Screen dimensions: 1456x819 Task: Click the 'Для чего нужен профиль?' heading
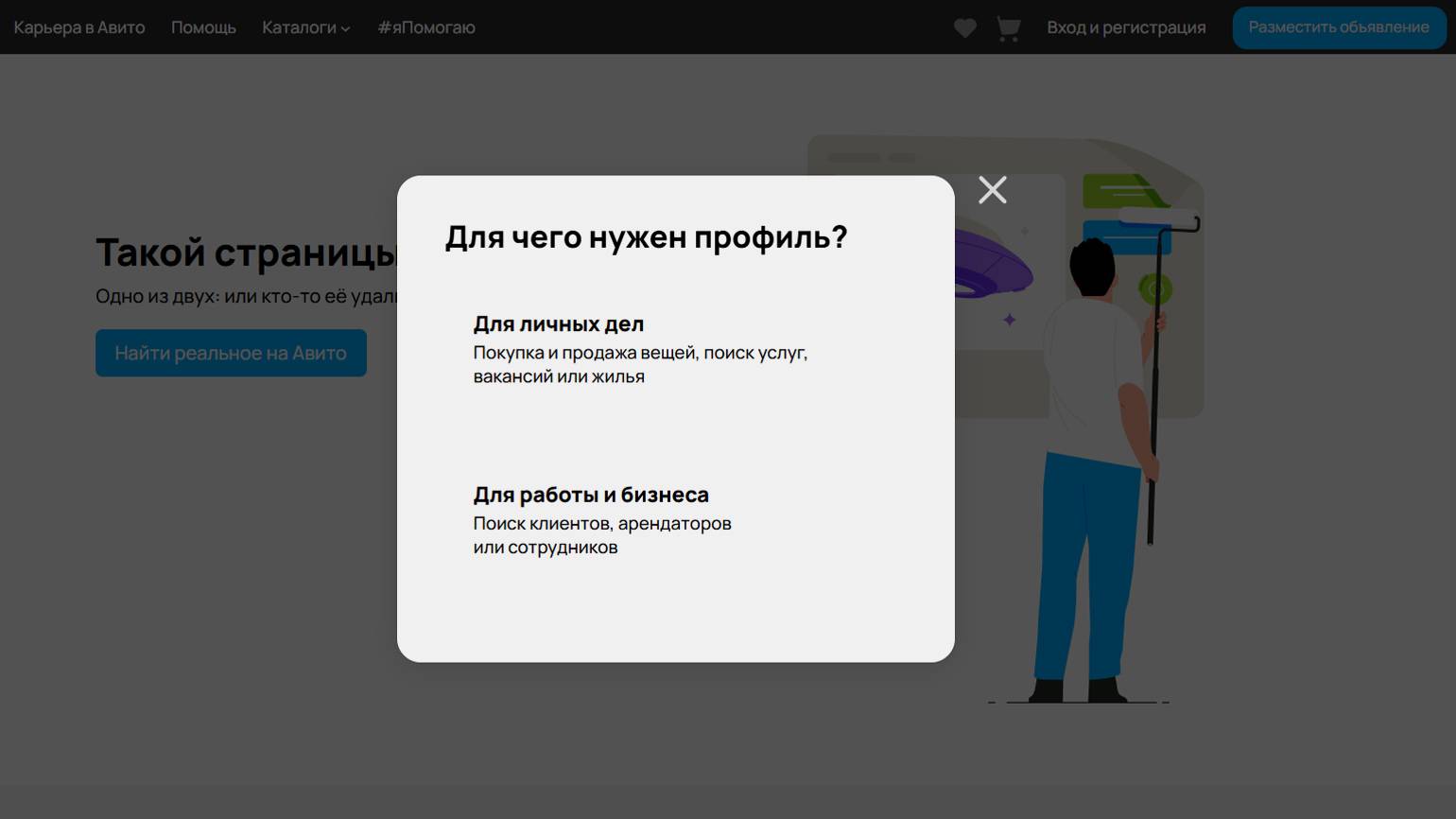[x=646, y=236]
